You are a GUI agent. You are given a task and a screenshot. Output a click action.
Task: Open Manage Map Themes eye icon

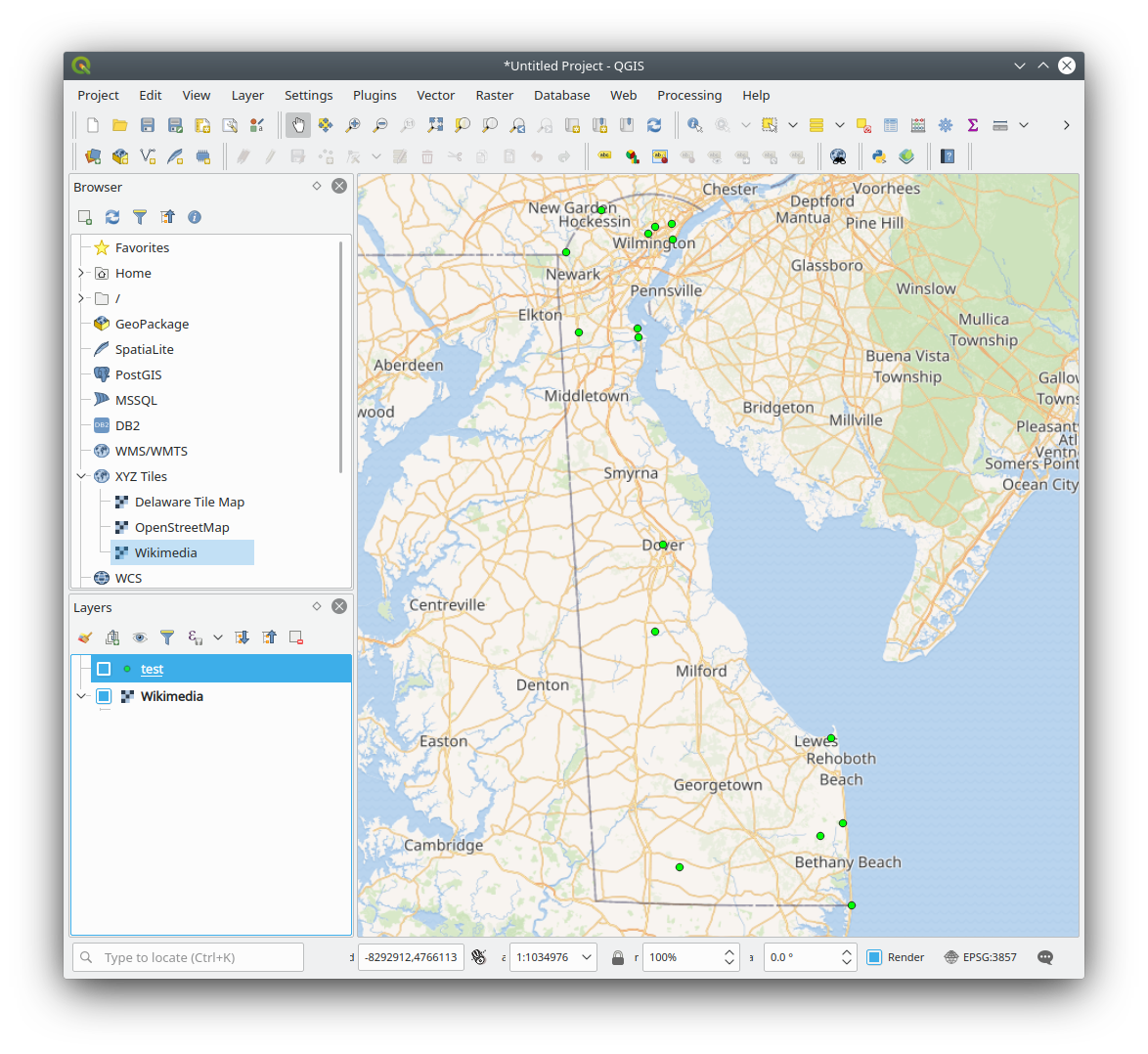(139, 637)
